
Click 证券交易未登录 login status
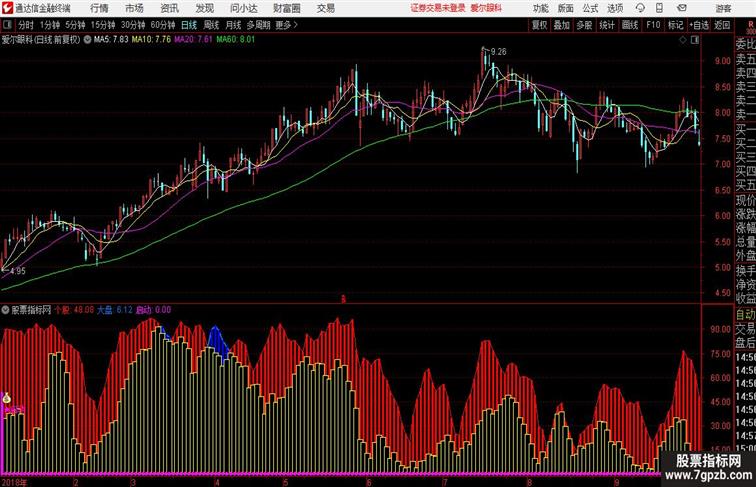coord(438,8)
